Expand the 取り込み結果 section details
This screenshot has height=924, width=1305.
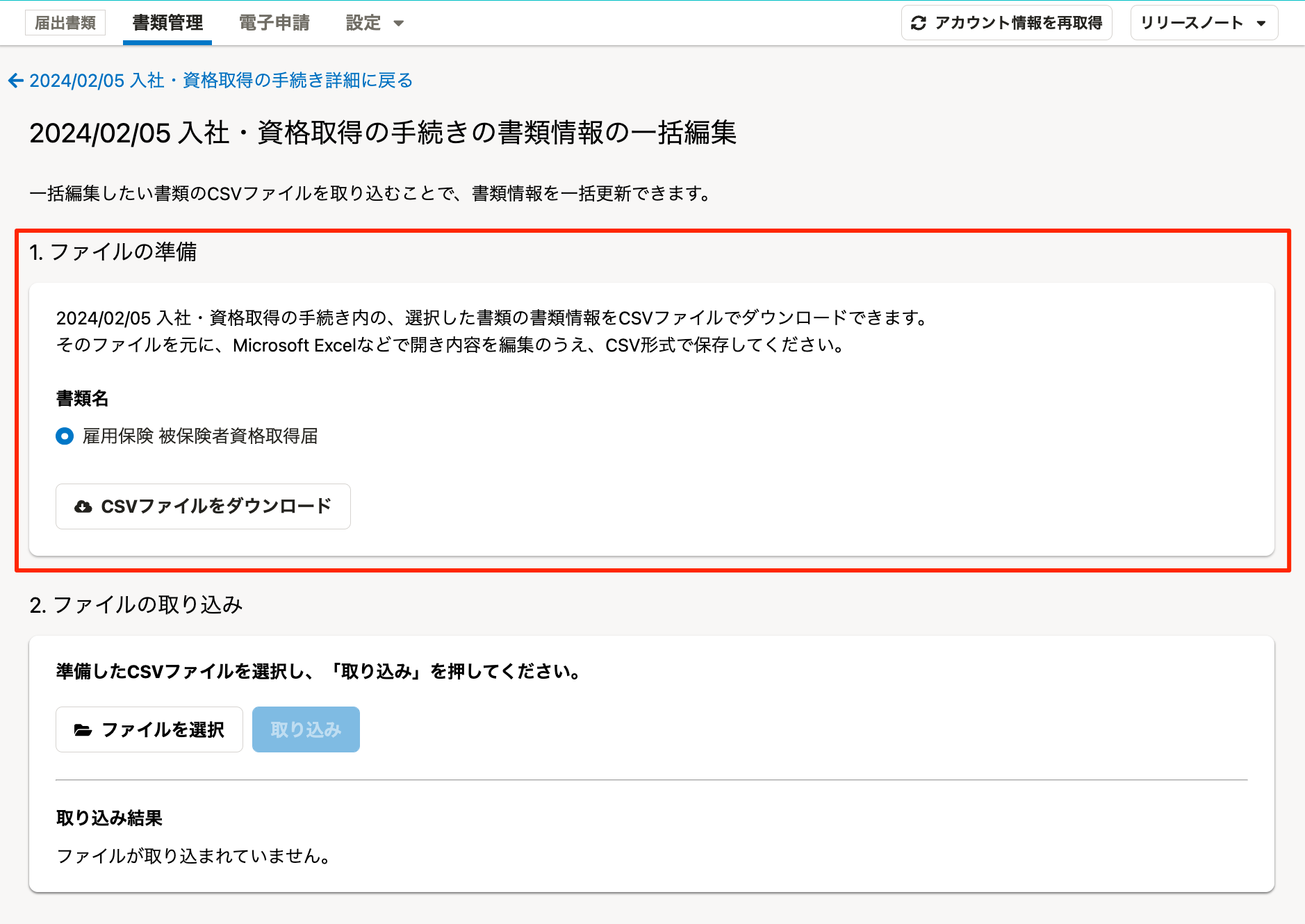point(110,818)
